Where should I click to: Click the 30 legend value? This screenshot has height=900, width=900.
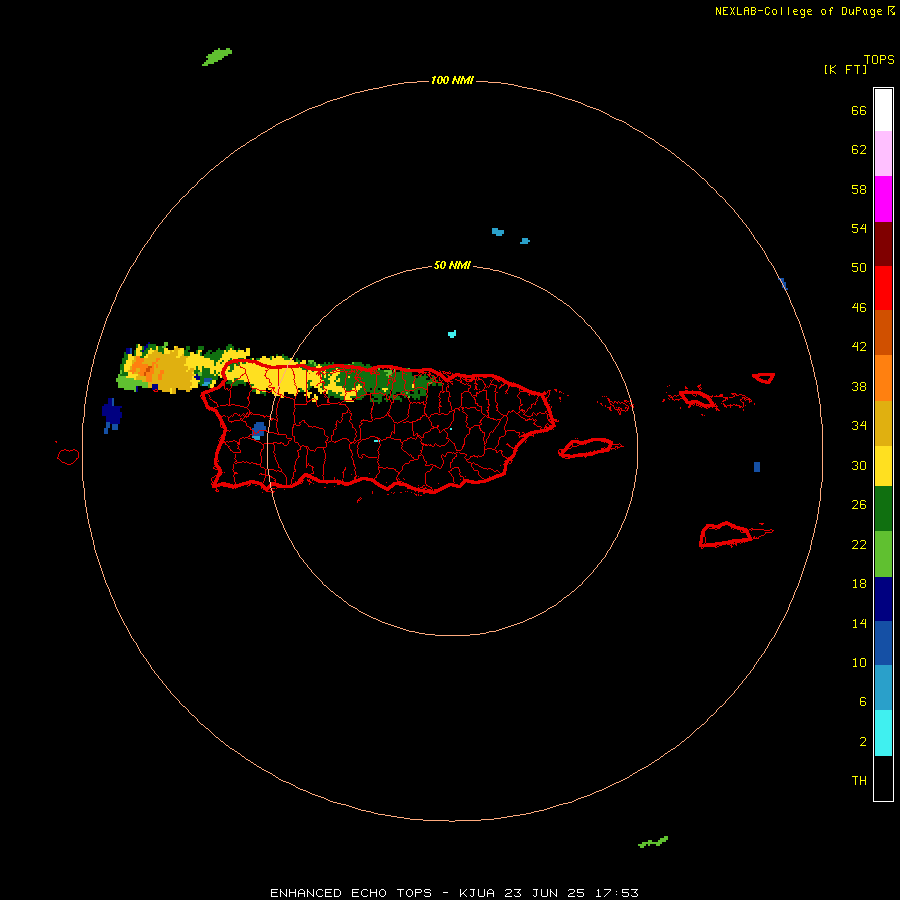[x=859, y=465]
